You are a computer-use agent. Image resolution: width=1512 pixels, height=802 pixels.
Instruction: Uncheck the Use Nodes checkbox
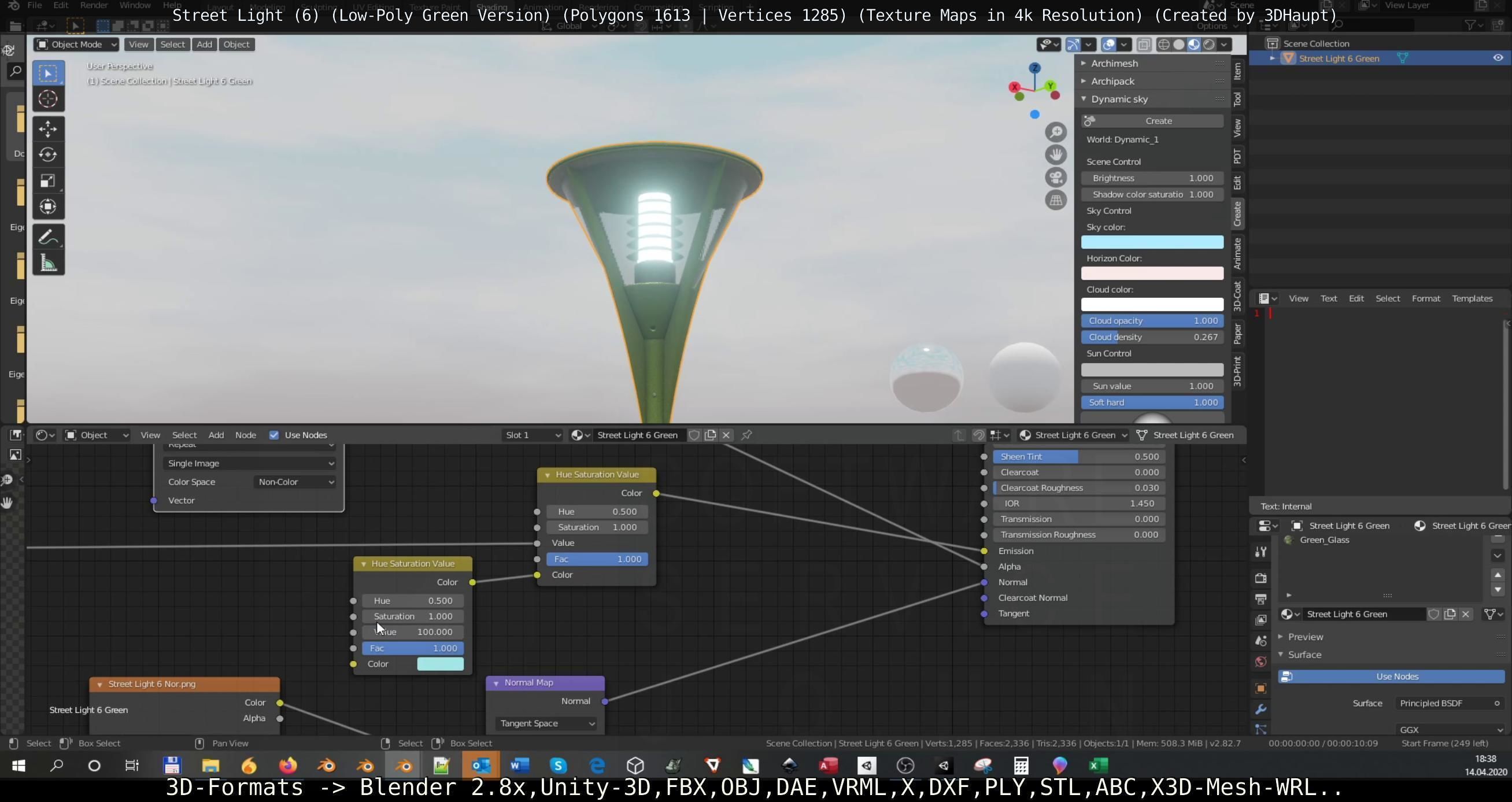point(273,435)
